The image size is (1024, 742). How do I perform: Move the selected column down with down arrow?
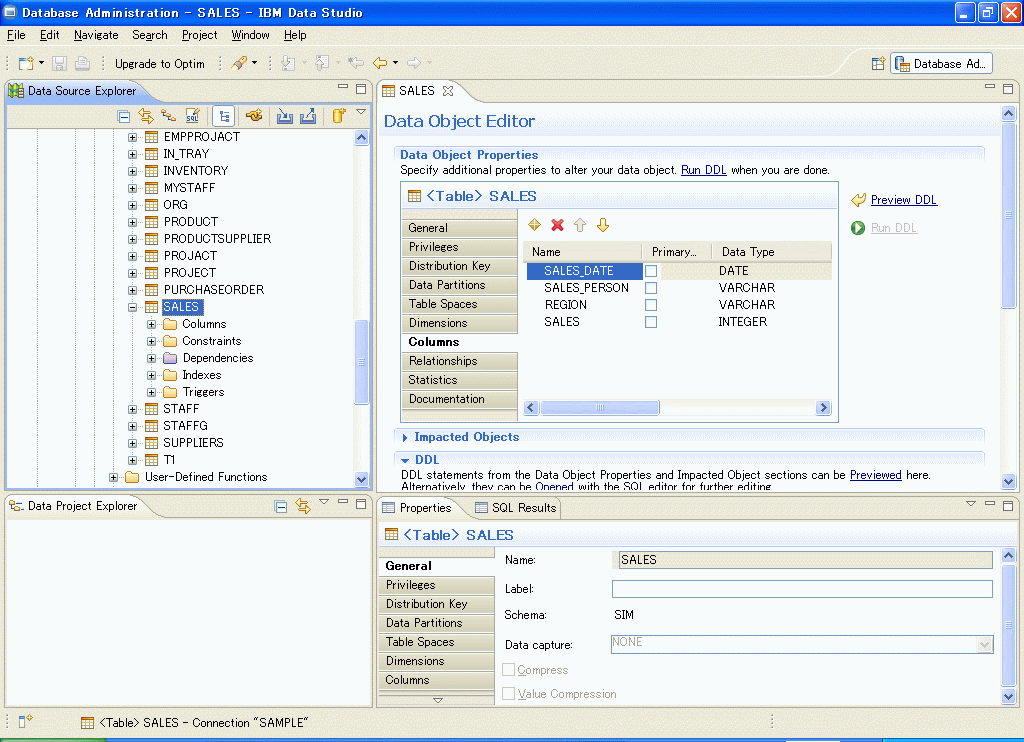pyautogui.click(x=605, y=225)
